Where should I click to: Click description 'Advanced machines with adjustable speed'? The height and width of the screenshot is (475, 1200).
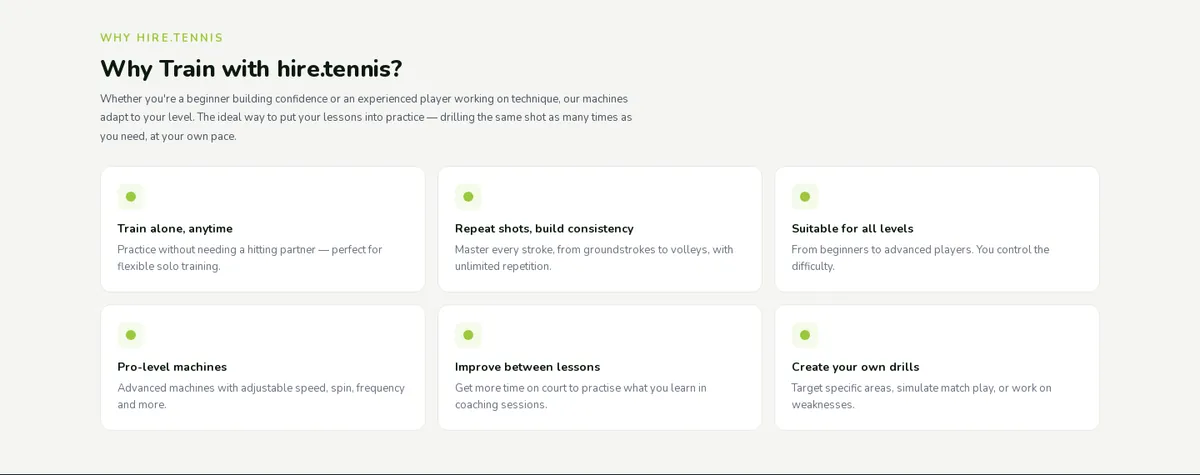pos(261,396)
